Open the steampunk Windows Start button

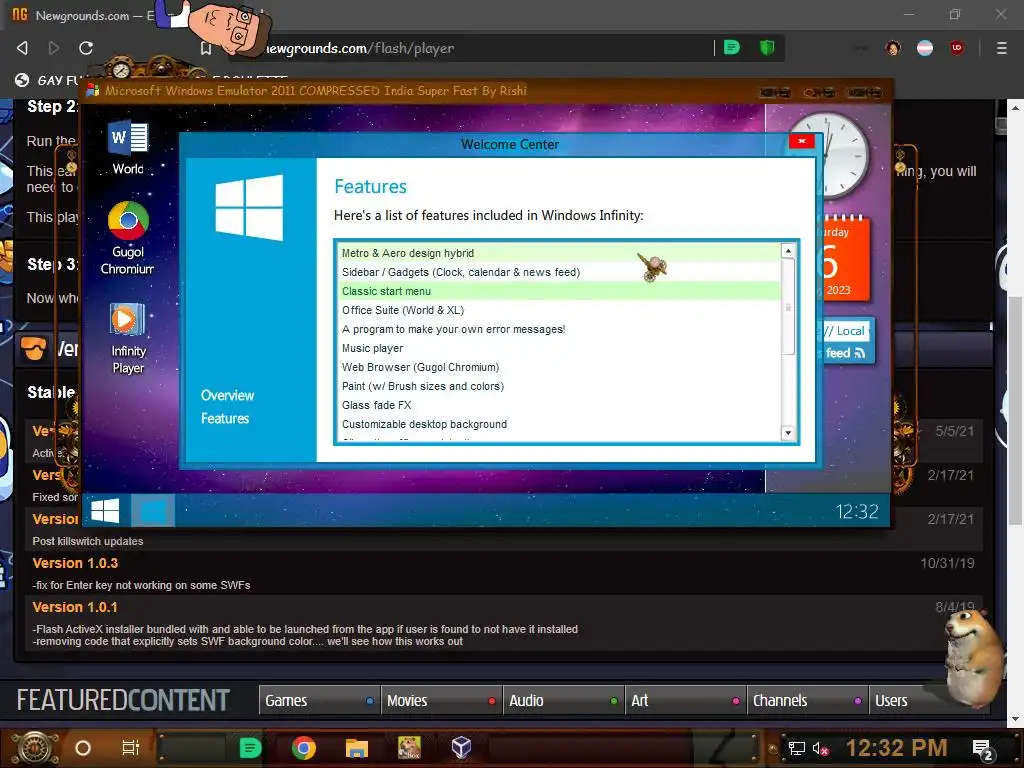click(35, 748)
